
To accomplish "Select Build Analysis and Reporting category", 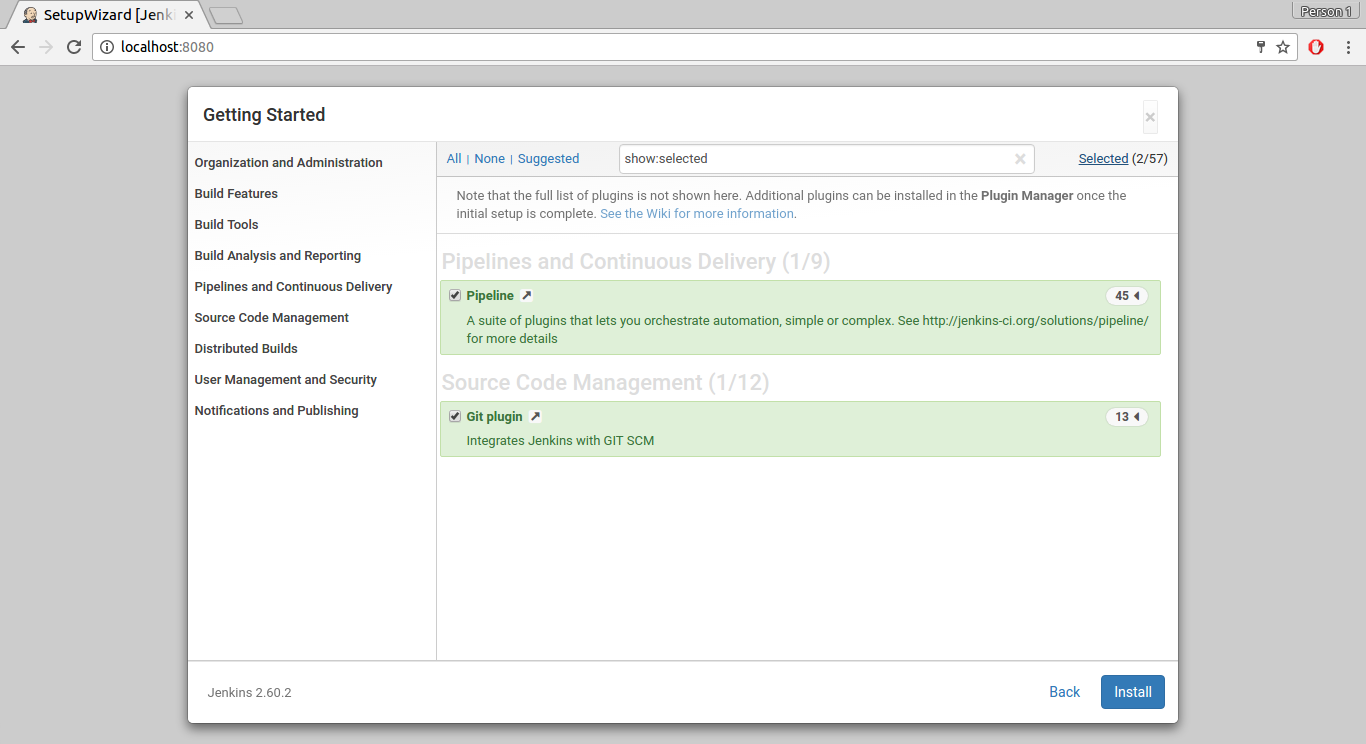I will click(x=278, y=256).
